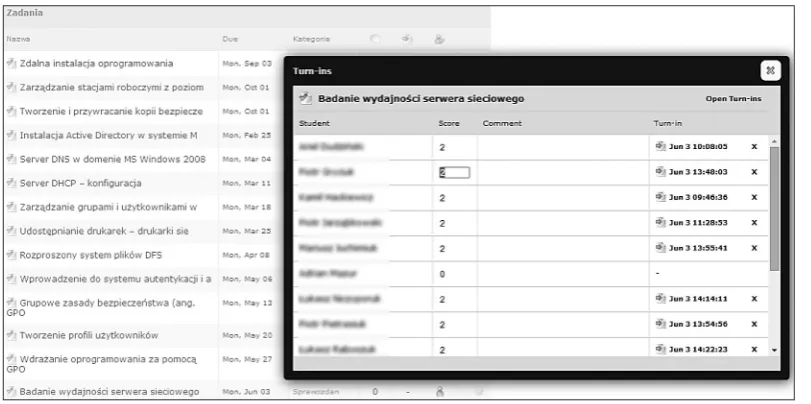Click the Open Turn-ins link
The image size is (811, 404).
[x=733, y=98]
